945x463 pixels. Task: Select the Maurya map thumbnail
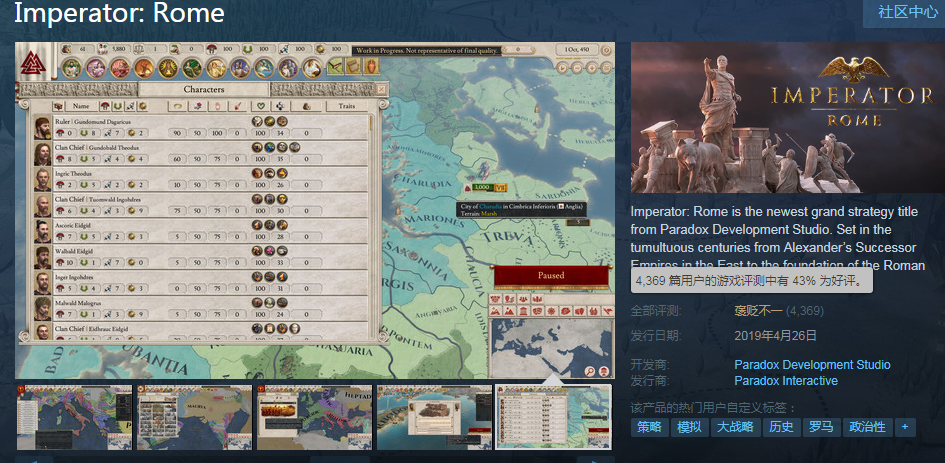(194, 417)
